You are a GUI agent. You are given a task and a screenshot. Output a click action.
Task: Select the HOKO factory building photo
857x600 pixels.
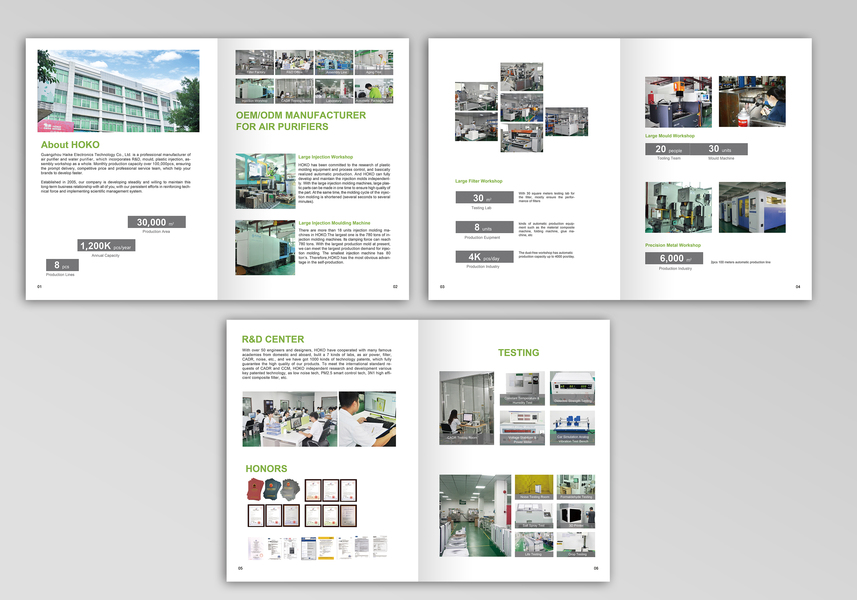click(118, 91)
